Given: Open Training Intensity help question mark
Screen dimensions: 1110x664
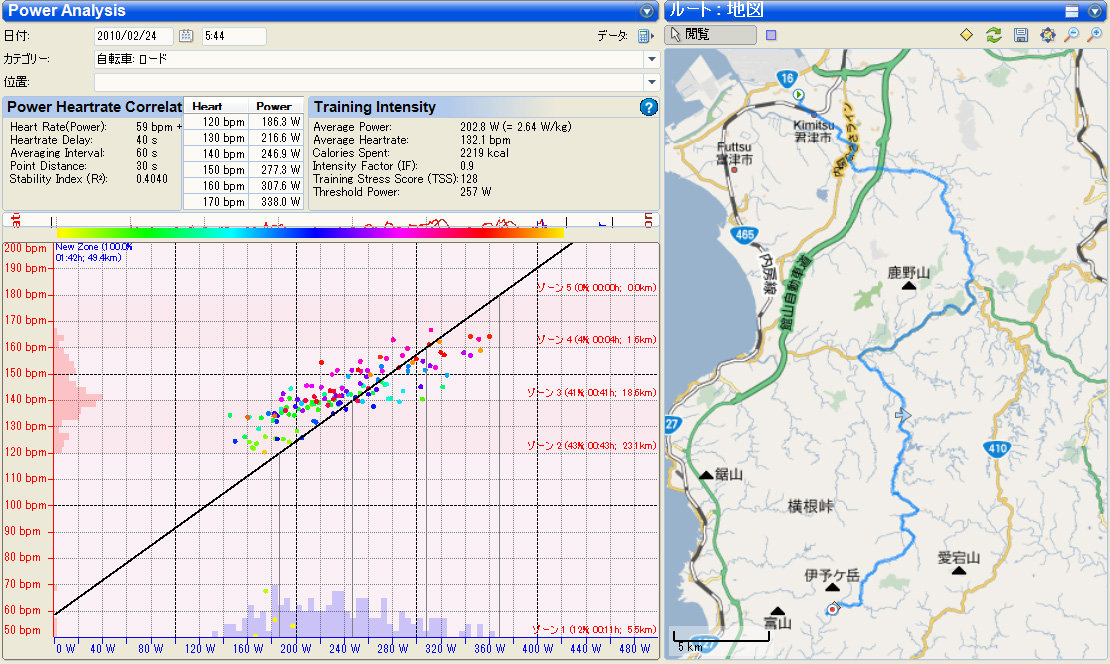Looking at the screenshot, I should click(647, 107).
